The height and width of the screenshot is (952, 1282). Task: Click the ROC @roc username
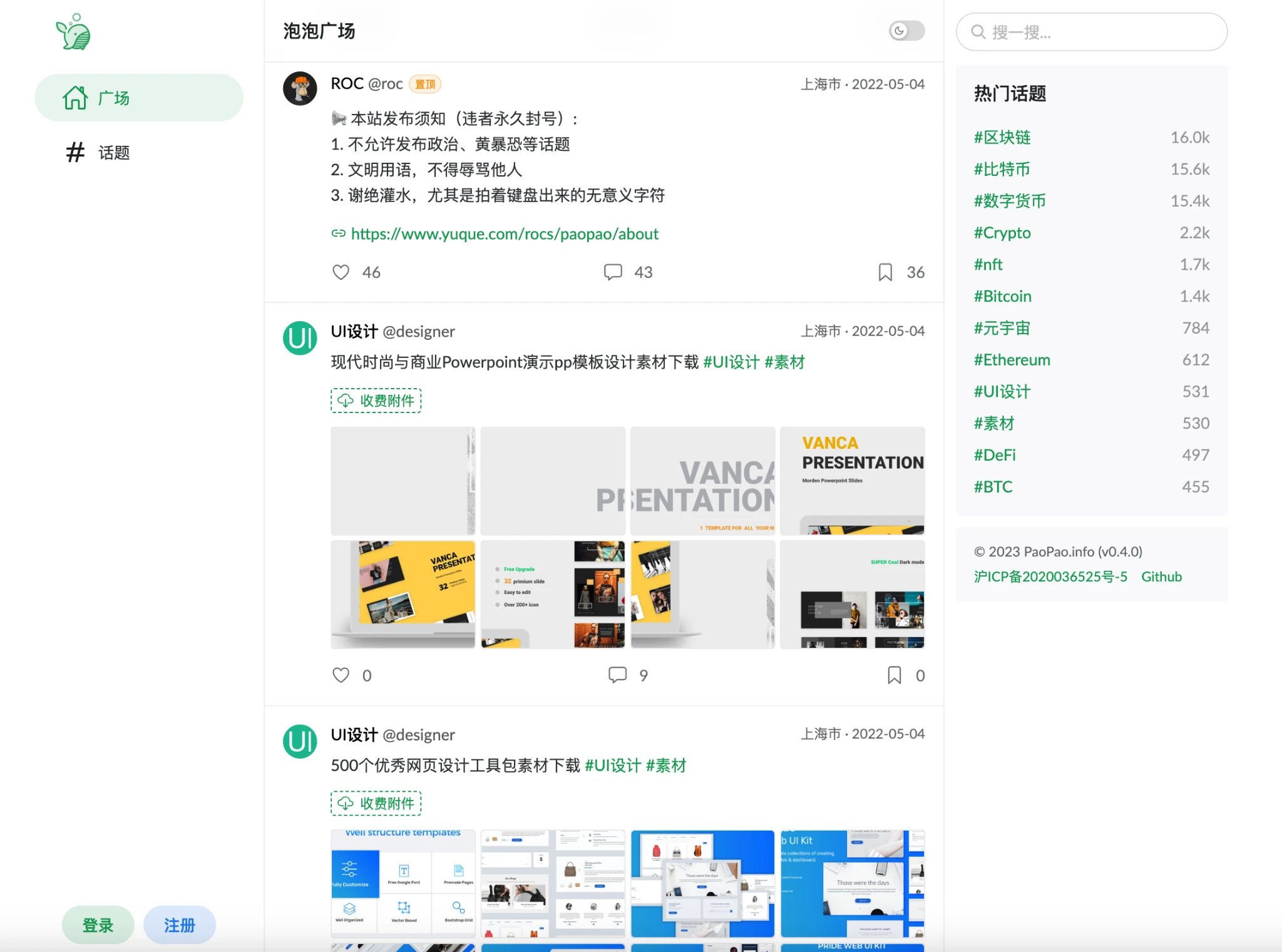[x=367, y=84]
